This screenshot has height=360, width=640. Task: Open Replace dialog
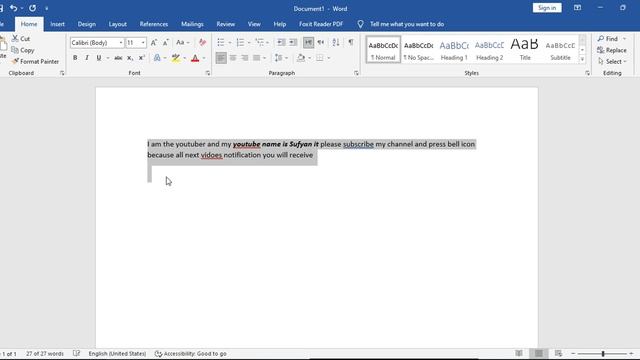coord(611,50)
